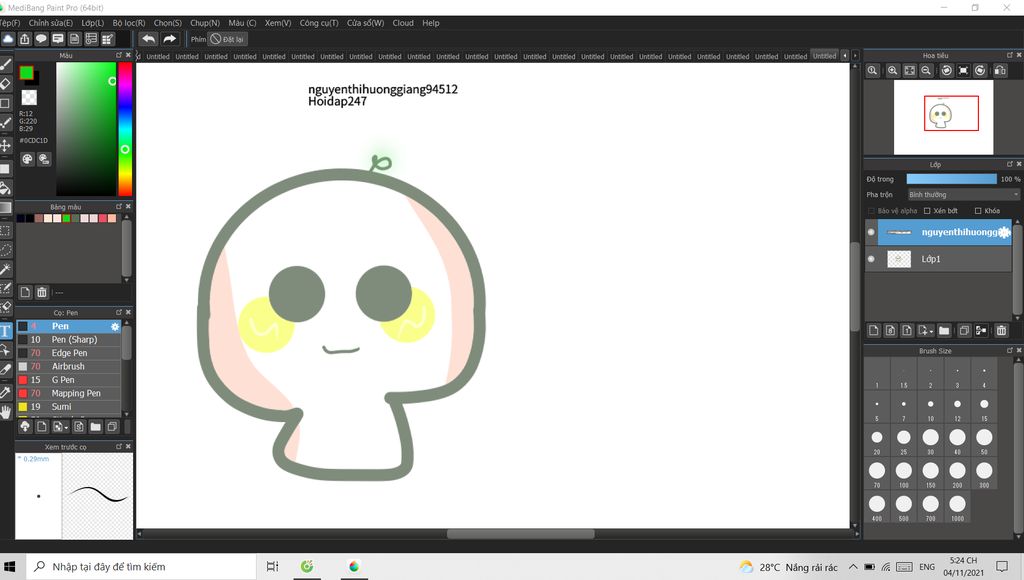The width and height of the screenshot is (1024, 580).
Task: Click the rainbow hue slider bar
Action: pyautogui.click(x=125, y=129)
